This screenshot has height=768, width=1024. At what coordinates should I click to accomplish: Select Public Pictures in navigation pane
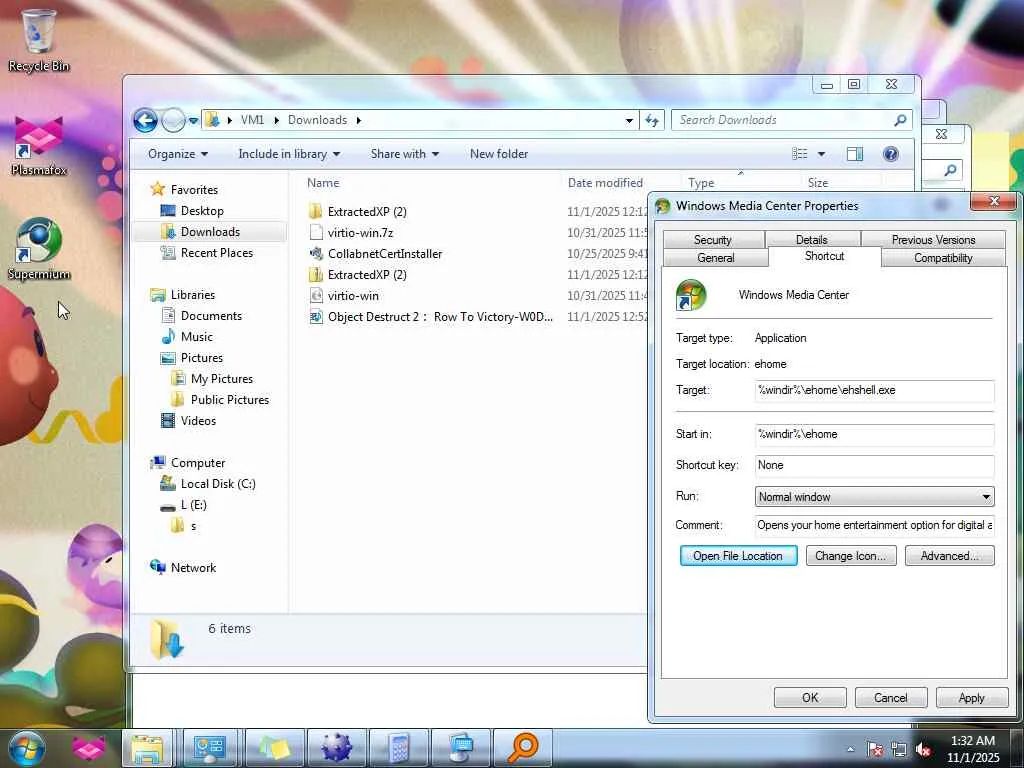pyautogui.click(x=229, y=400)
